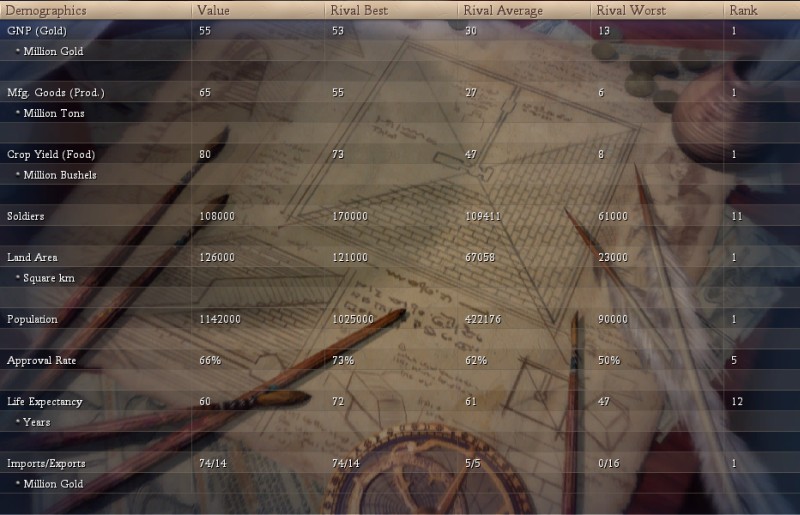Click the Imports/Exports row label
The width and height of the screenshot is (800, 515).
44,464
